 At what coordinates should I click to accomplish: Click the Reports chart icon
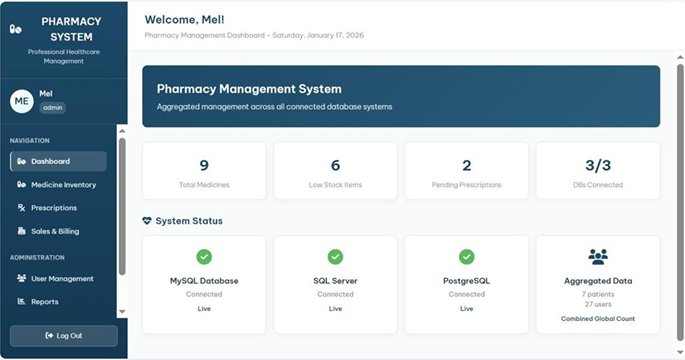tap(21, 301)
